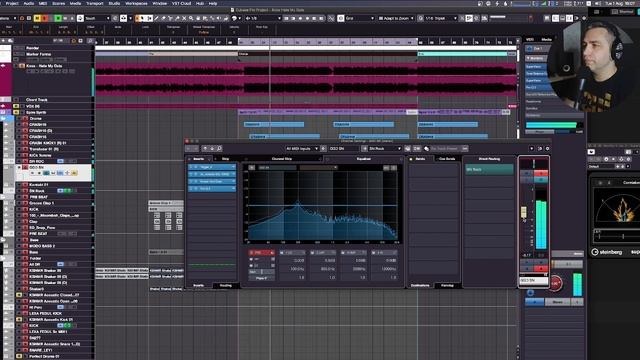This screenshot has height=360, width=640.
Task: Select the first insert plugin slot
Action: 212,167
